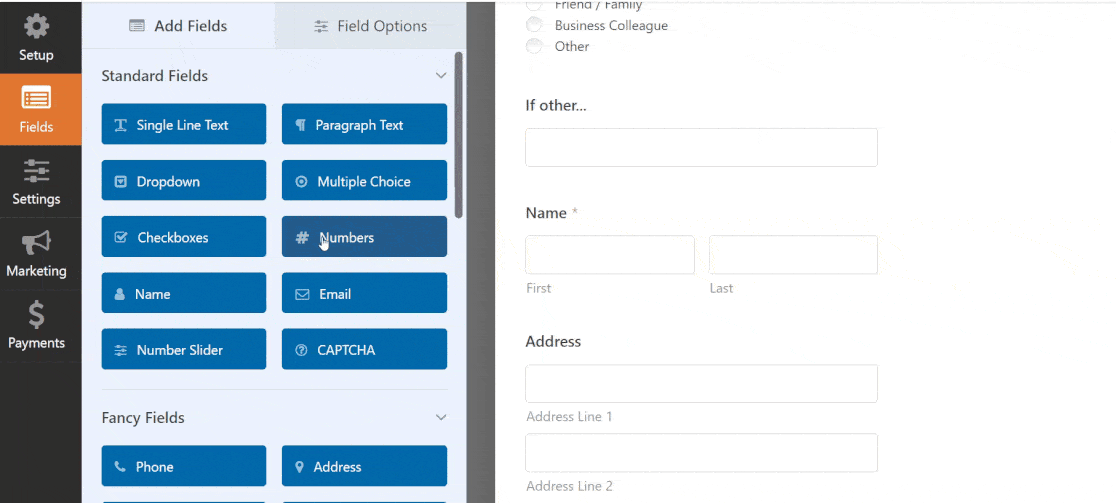This screenshot has height=503, width=1116.
Task: Add a Dropdown field
Action: [x=184, y=181]
